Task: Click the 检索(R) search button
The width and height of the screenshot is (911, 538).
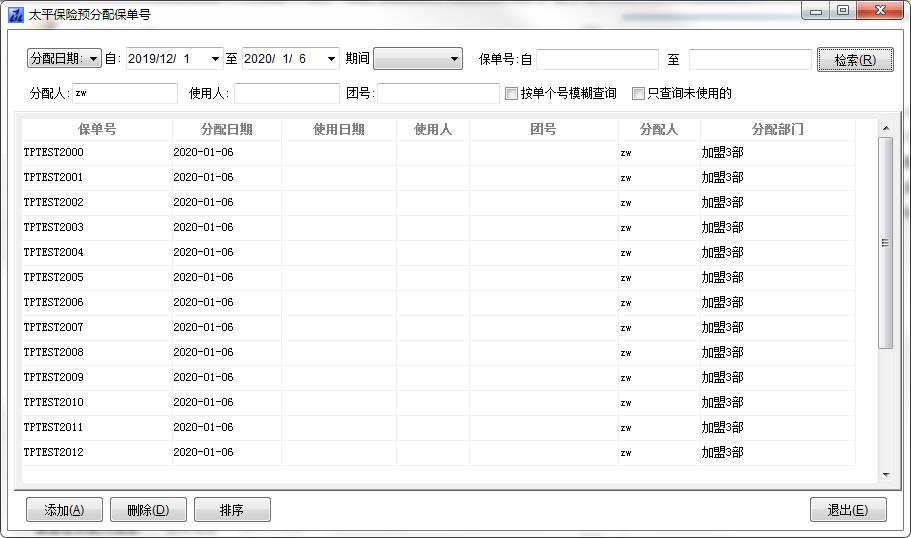Action: (x=854, y=60)
